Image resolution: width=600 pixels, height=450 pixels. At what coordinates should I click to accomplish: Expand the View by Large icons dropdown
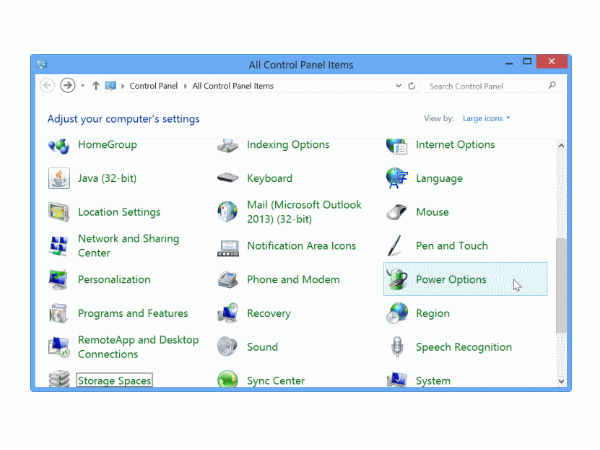click(x=486, y=119)
